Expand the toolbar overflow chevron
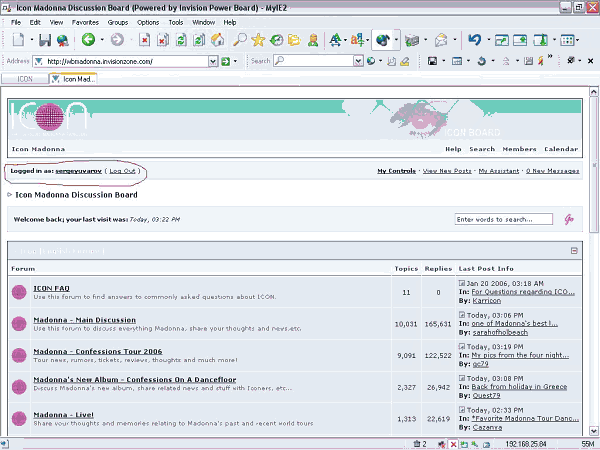This screenshot has width=600, height=450. coord(550,57)
